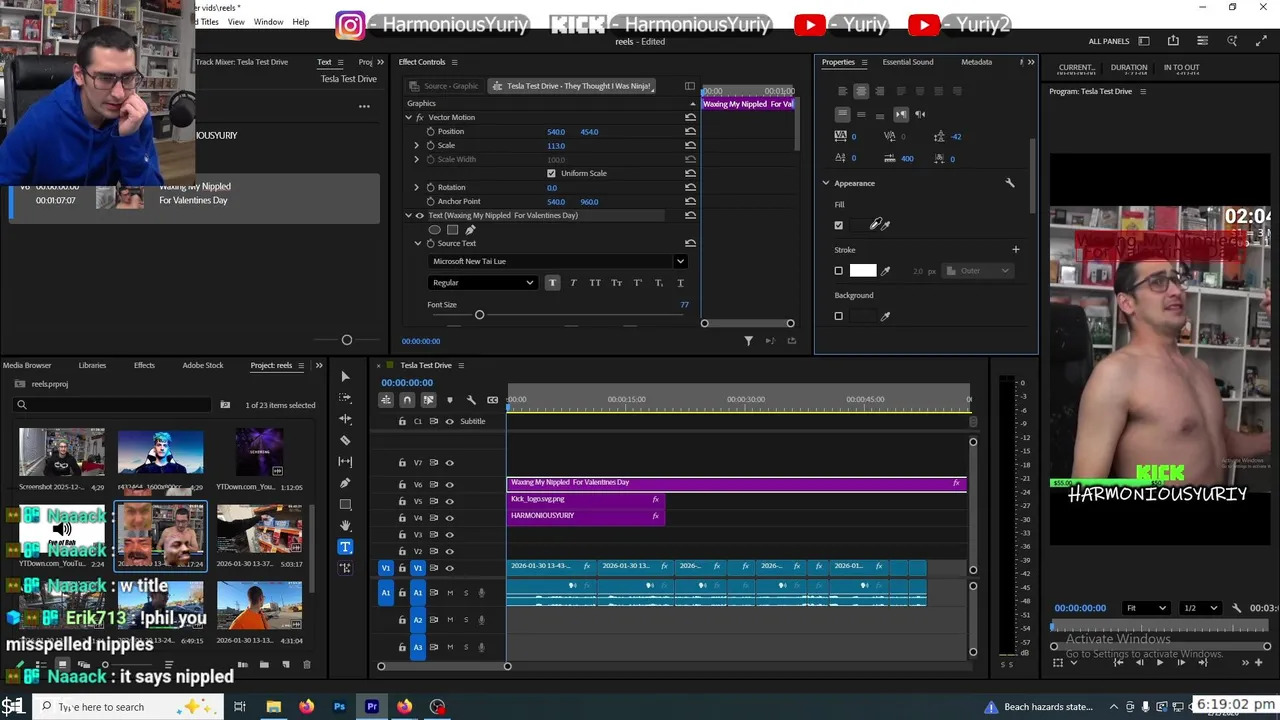Open the Libraries tab
Screen dimensions: 1280x720
(92, 365)
